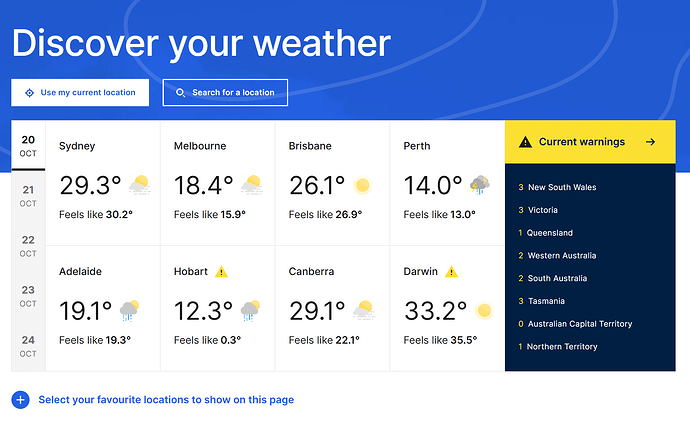Open the Current warnings panel header
The width and height of the screenshot is (690, 447).
tap(581, 142)
